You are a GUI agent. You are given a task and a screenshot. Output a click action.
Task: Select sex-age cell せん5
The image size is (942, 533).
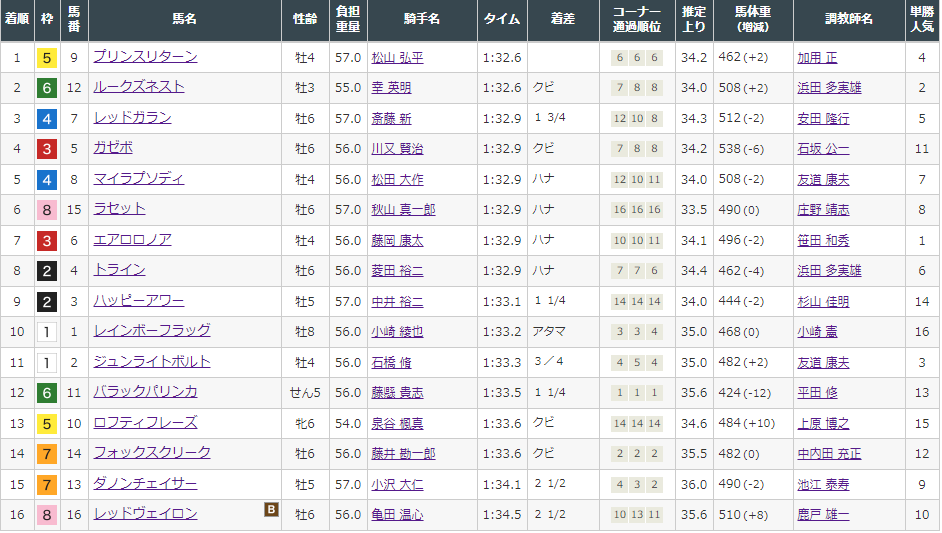(305, 392)
